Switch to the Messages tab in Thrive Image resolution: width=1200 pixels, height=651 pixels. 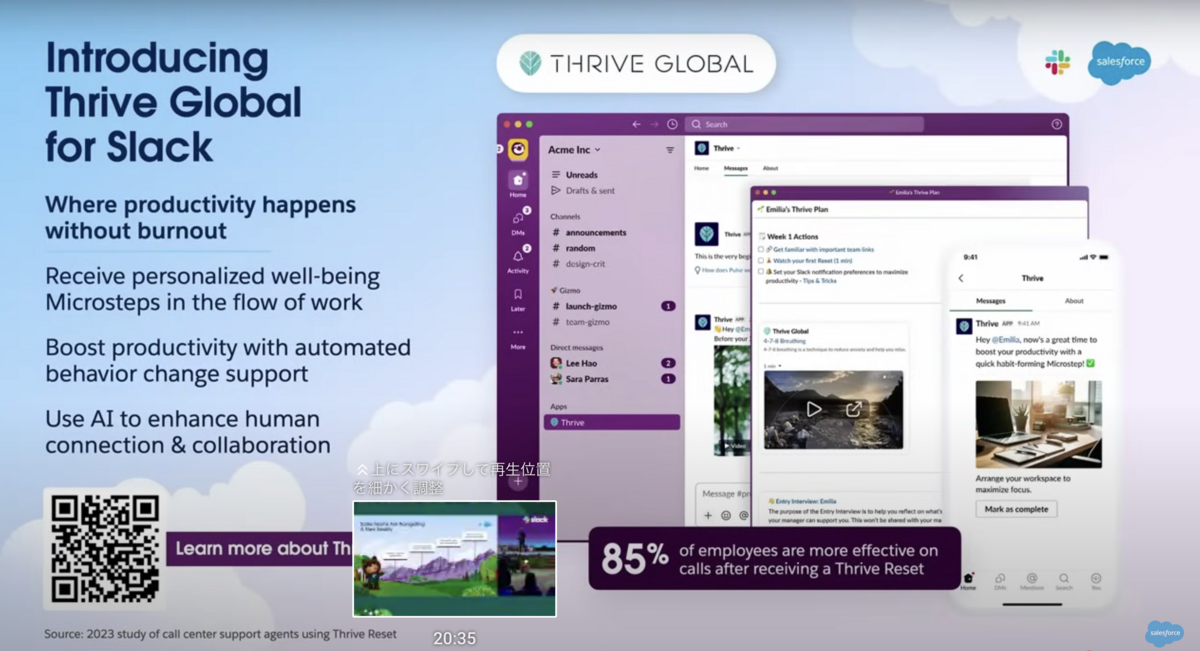[x=735, y=168]
